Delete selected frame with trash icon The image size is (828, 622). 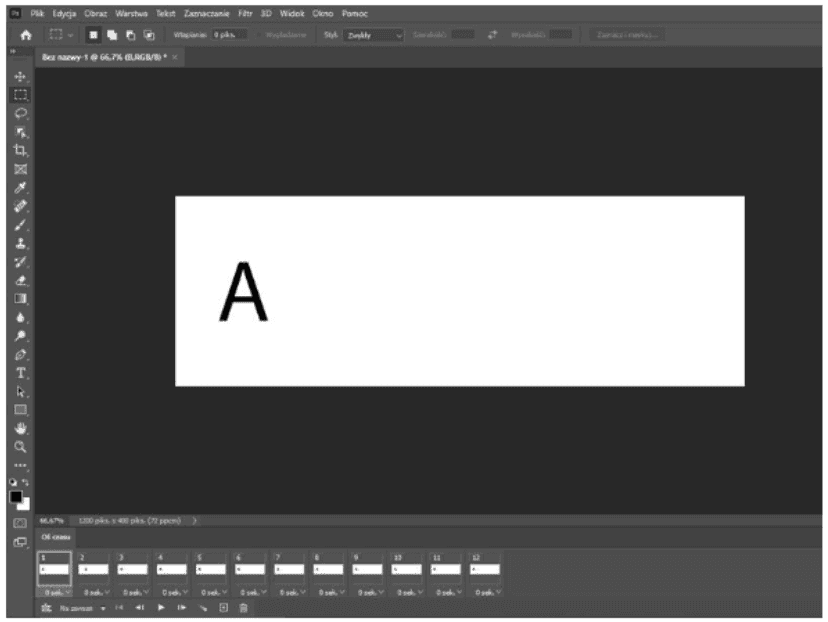click(243, 608)
